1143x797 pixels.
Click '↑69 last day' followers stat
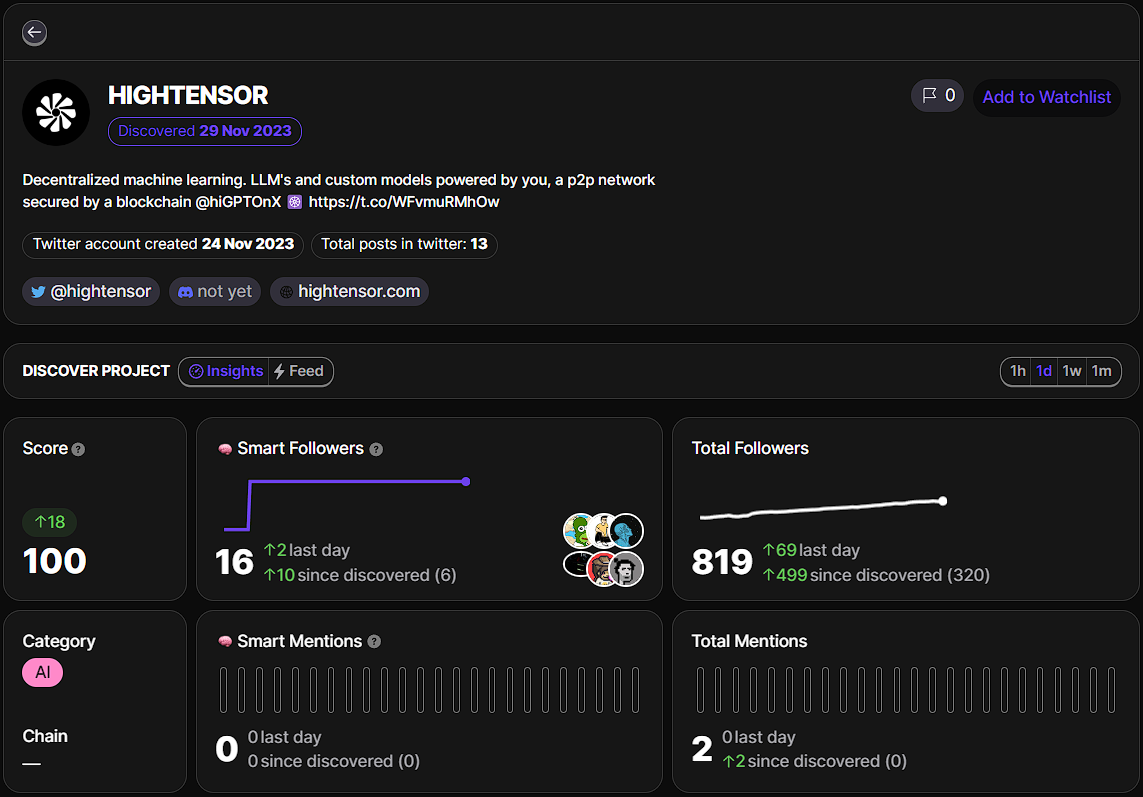pos(811,550)
